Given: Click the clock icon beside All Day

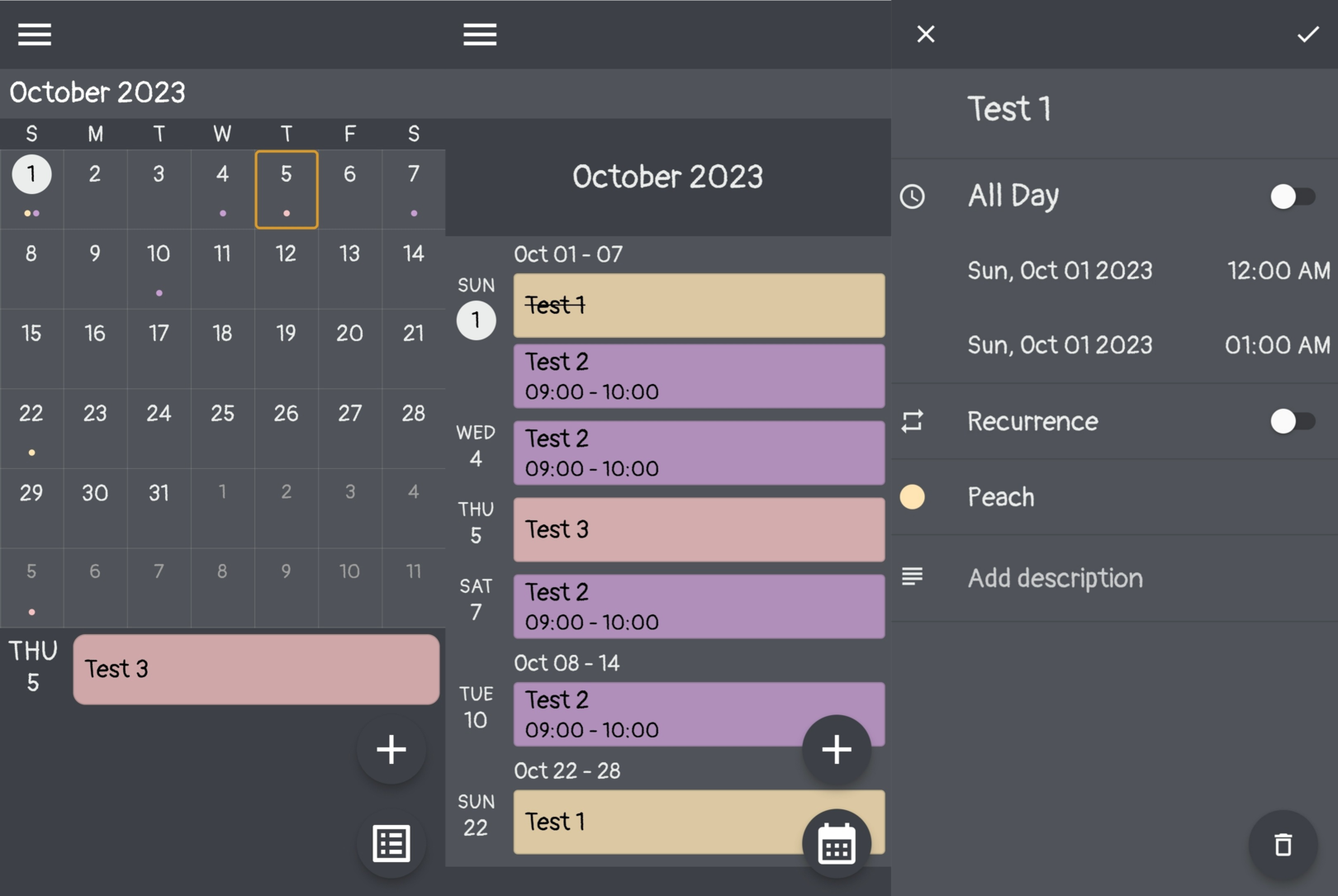Looking at the screenshot, I should (913, 196).
